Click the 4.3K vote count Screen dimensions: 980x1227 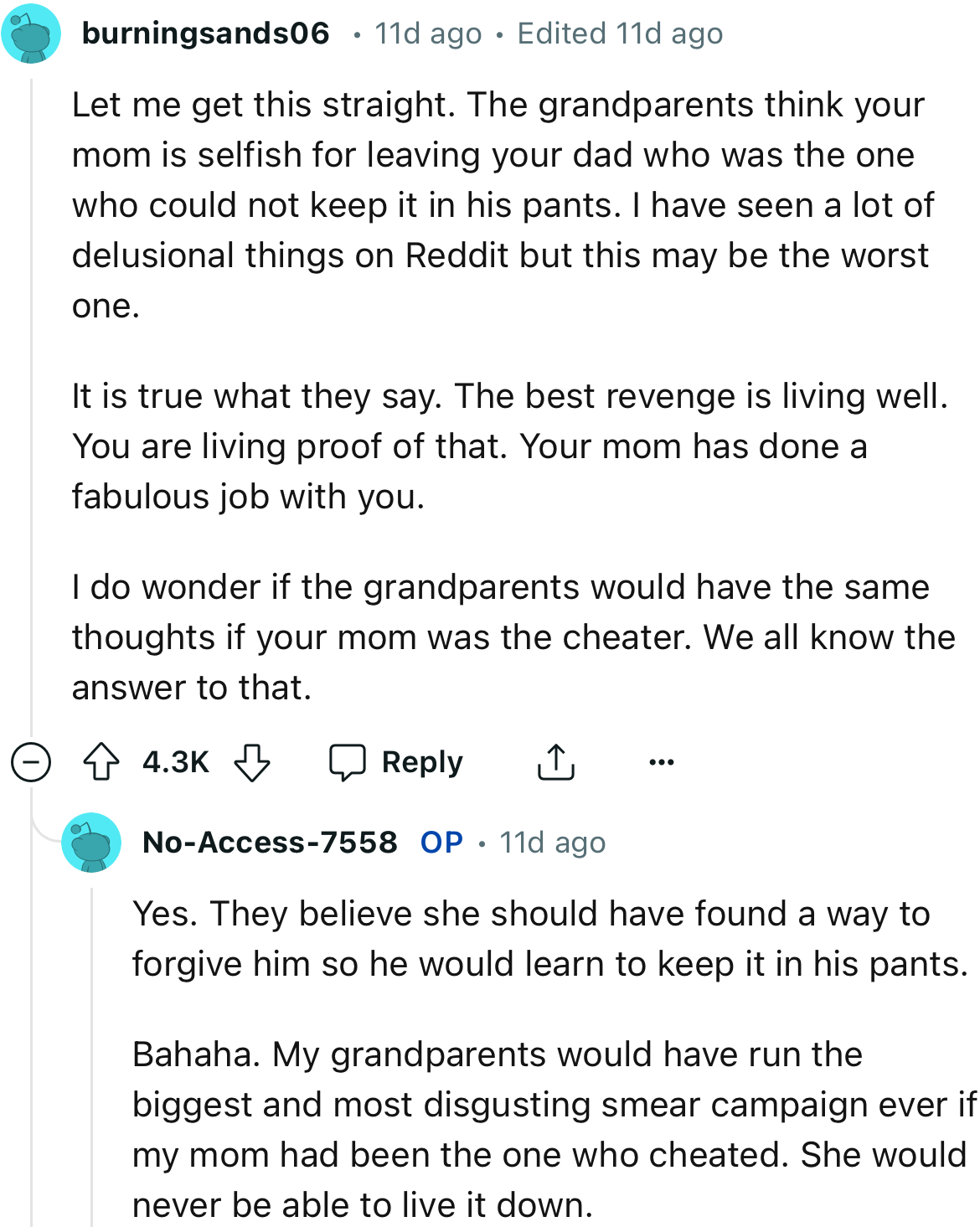coord(176,762)
